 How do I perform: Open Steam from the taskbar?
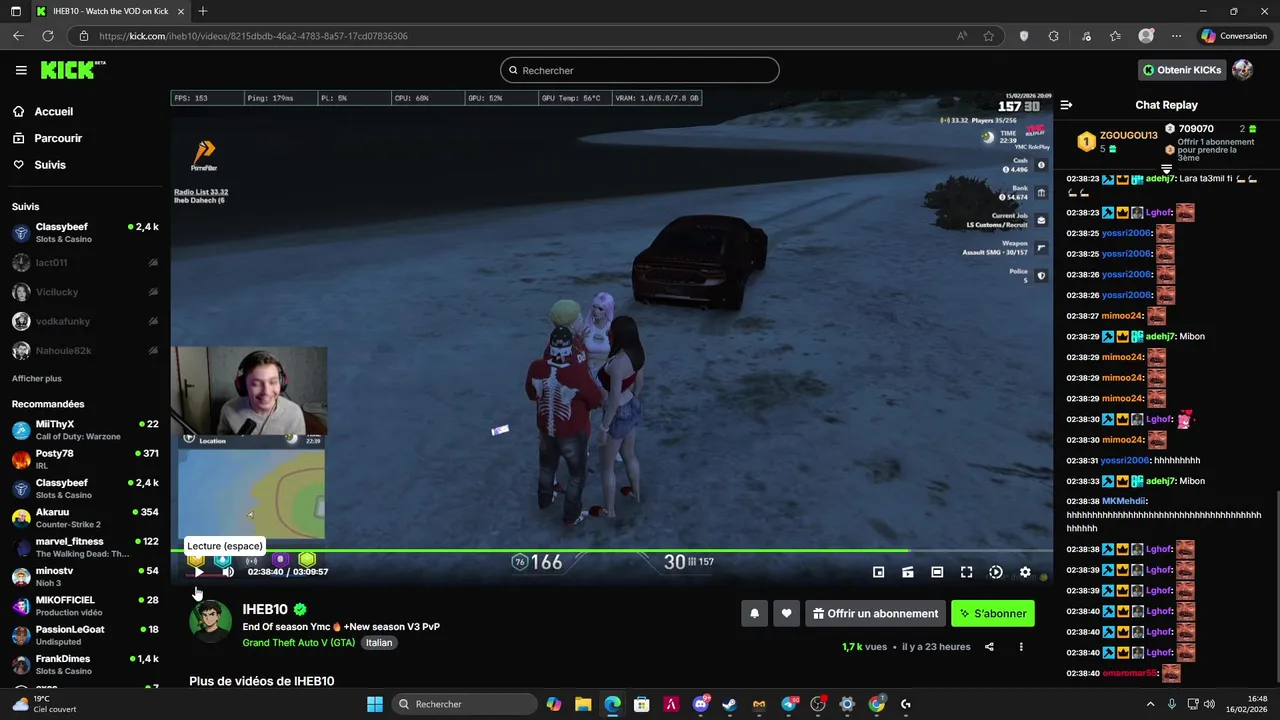click(x=729, y=704)
